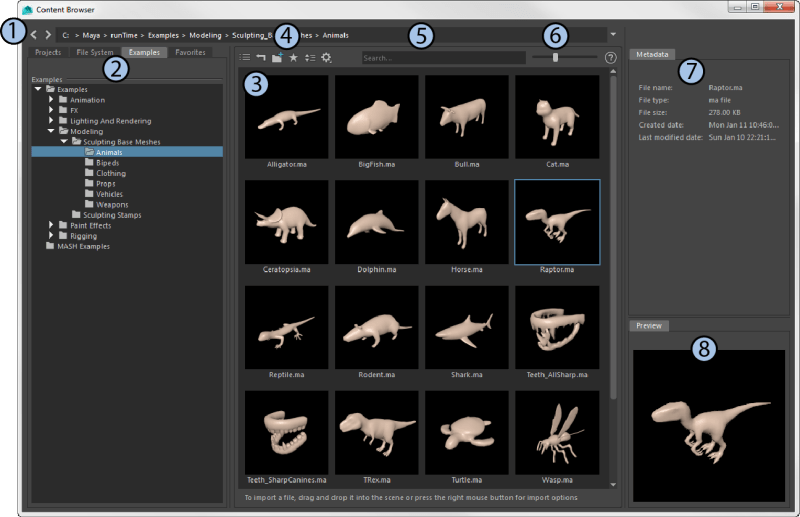Click the up-one-level return arrow icon
Image resolution: width=800 pixels, height=517 pixels.
pos(261,58)
